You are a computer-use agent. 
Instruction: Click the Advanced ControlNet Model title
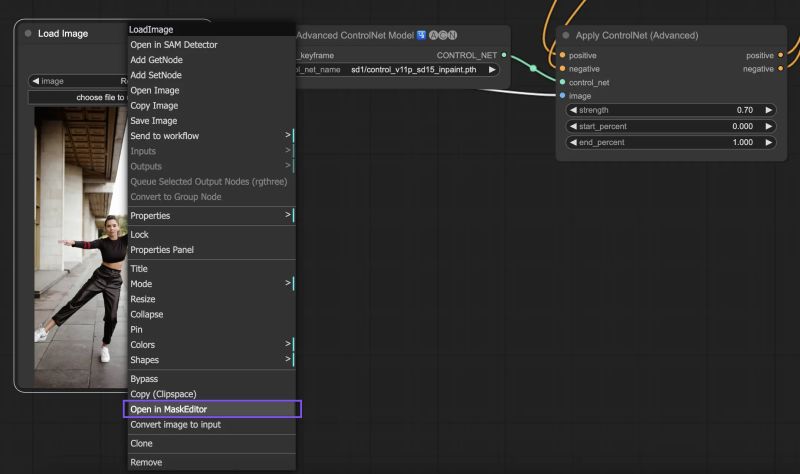click(x=355, y=35)
